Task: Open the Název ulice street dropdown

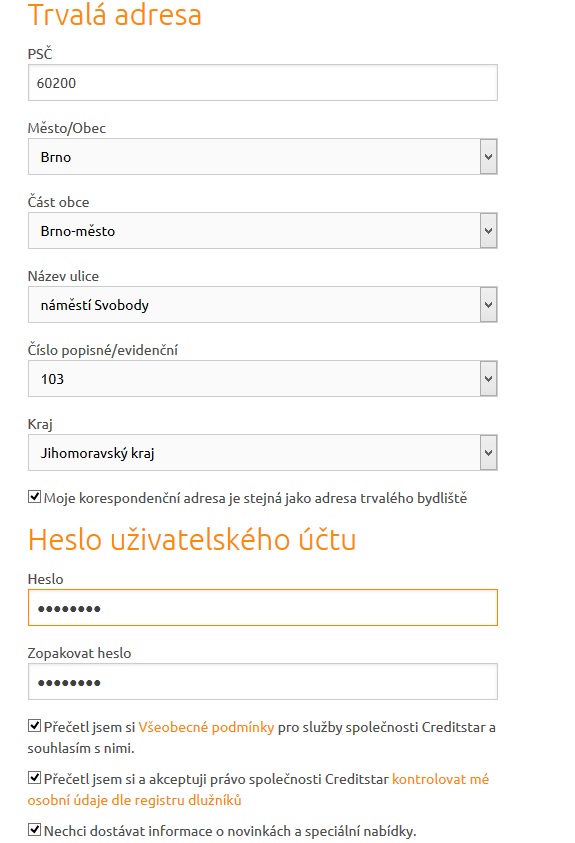Action: coord(263,304)
